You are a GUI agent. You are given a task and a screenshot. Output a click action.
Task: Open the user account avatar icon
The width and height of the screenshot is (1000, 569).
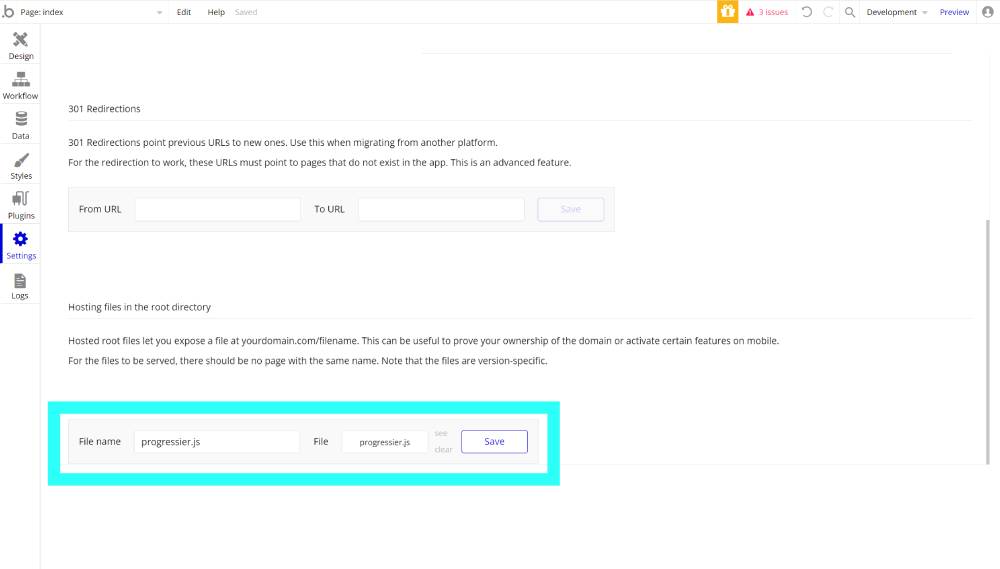click(988, 11)
